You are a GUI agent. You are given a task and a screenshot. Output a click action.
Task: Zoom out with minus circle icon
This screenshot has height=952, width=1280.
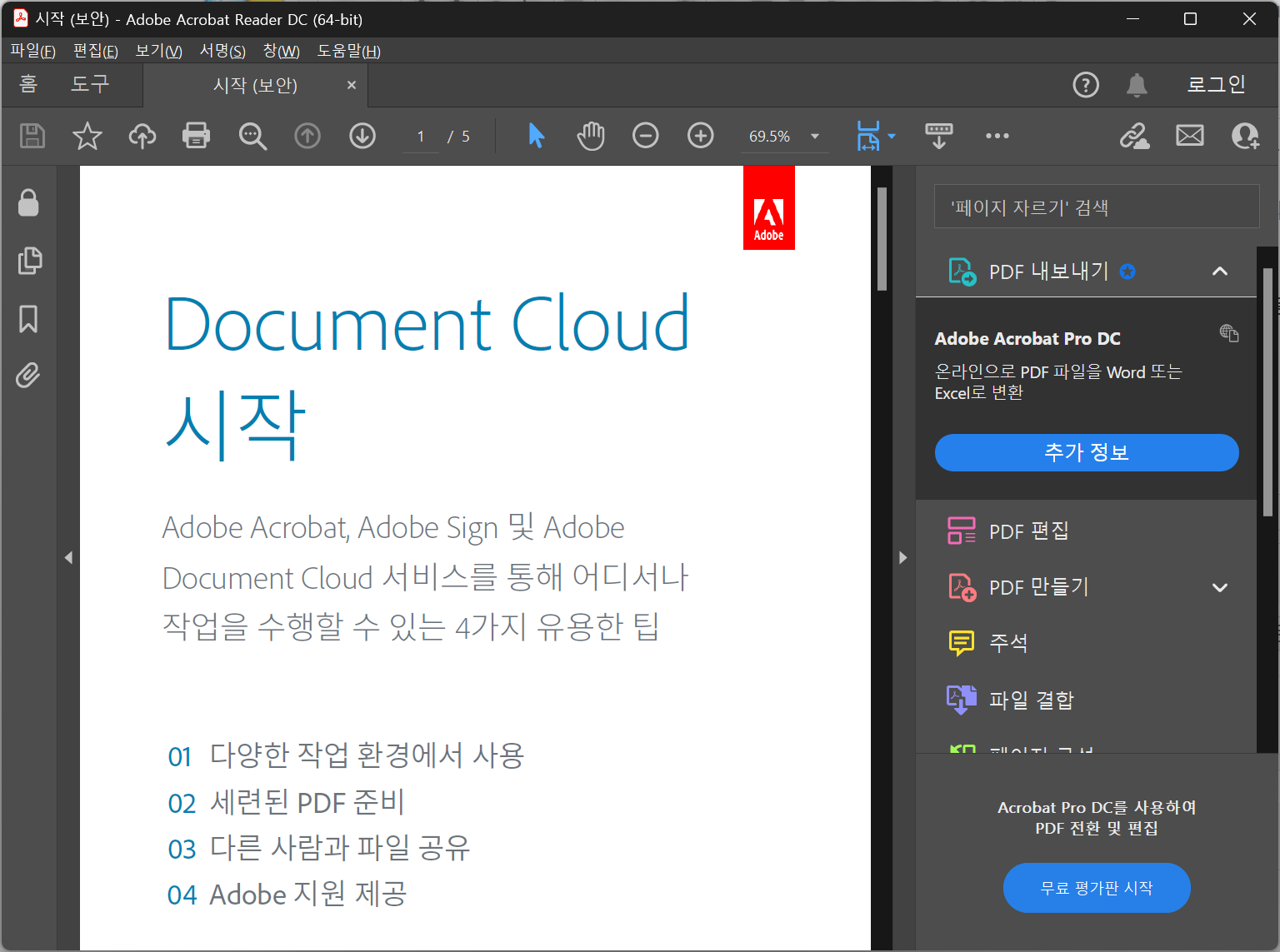(646, 135)
